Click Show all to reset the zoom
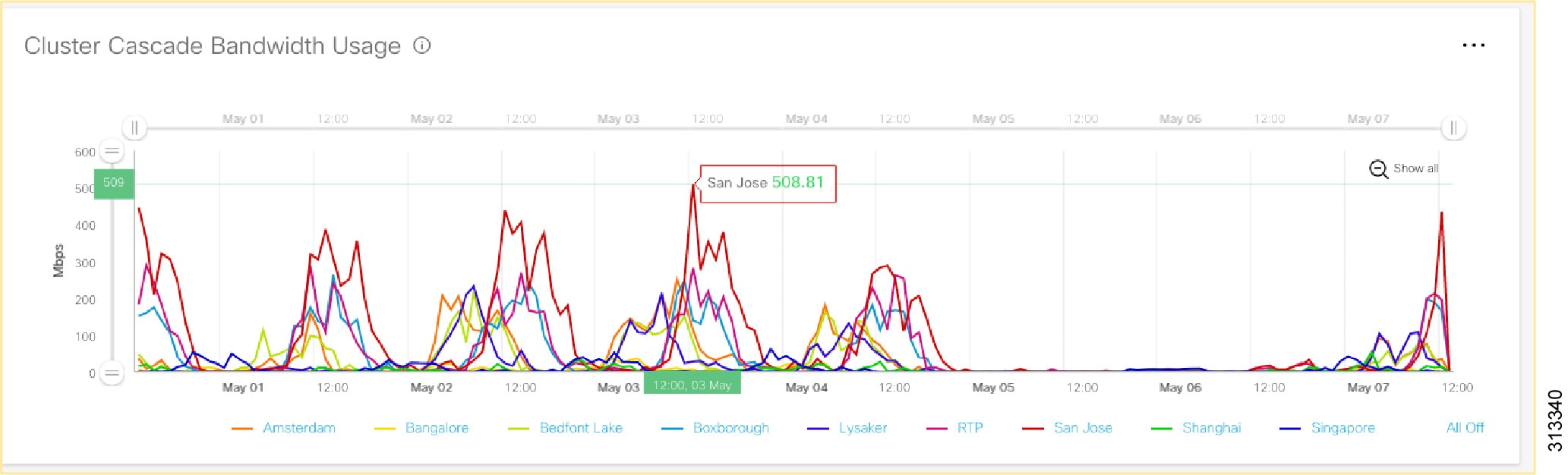The image size is (1568, 475). [x=1404, y=168]
